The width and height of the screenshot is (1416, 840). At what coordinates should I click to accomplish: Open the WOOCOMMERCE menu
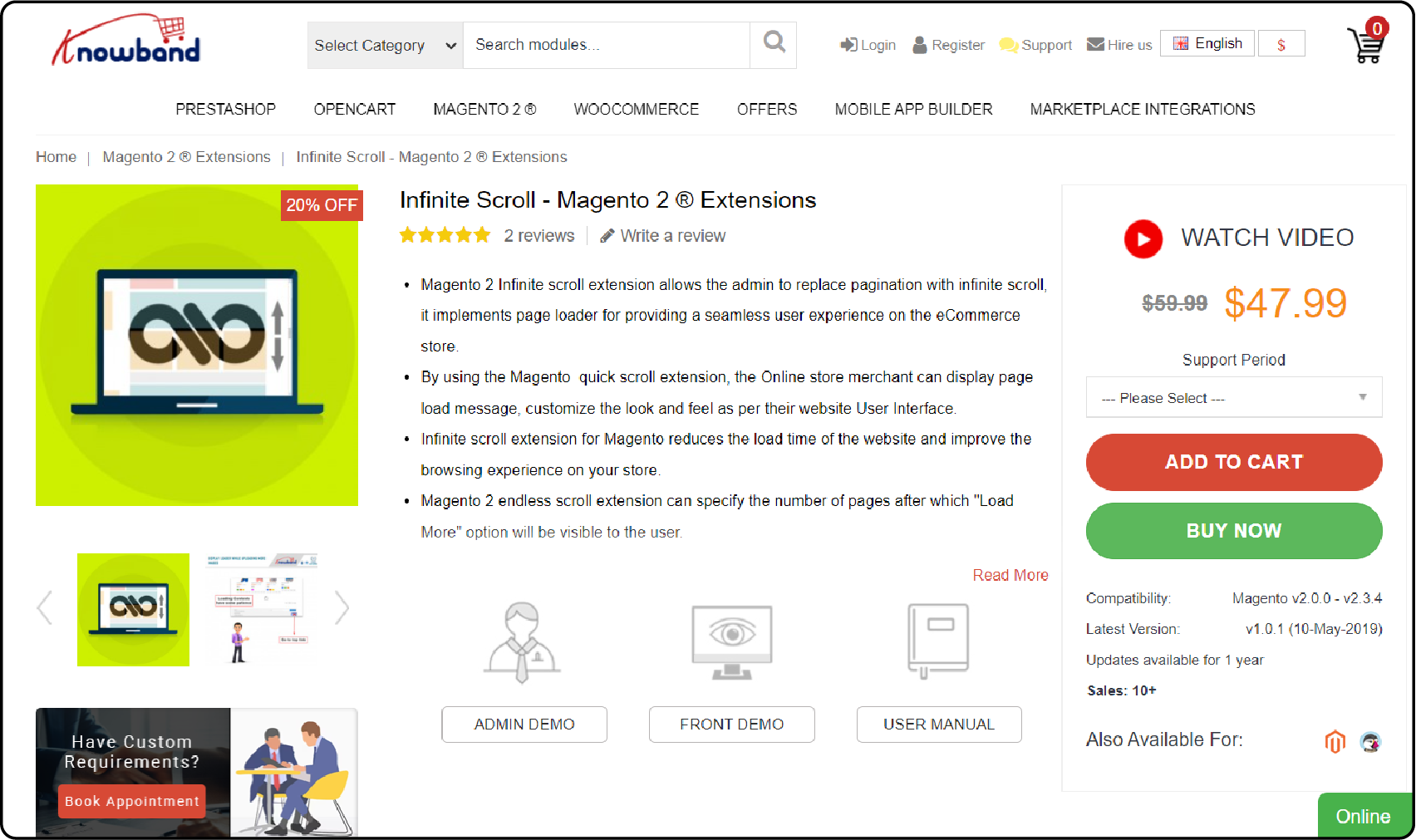[637, 109]
